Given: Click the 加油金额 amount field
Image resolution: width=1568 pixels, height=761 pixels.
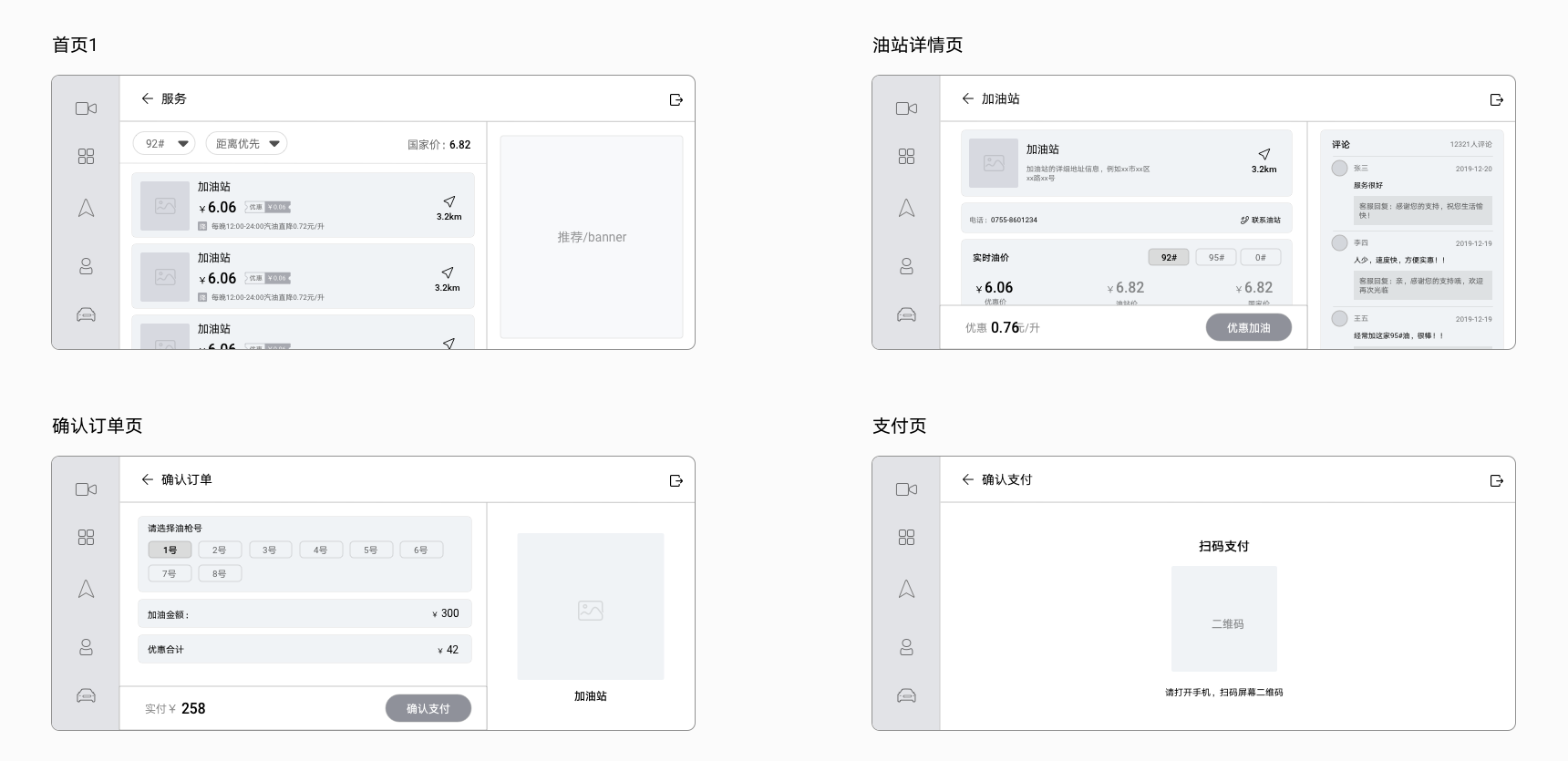Looking at the screenshot, I should click(304, 613).
